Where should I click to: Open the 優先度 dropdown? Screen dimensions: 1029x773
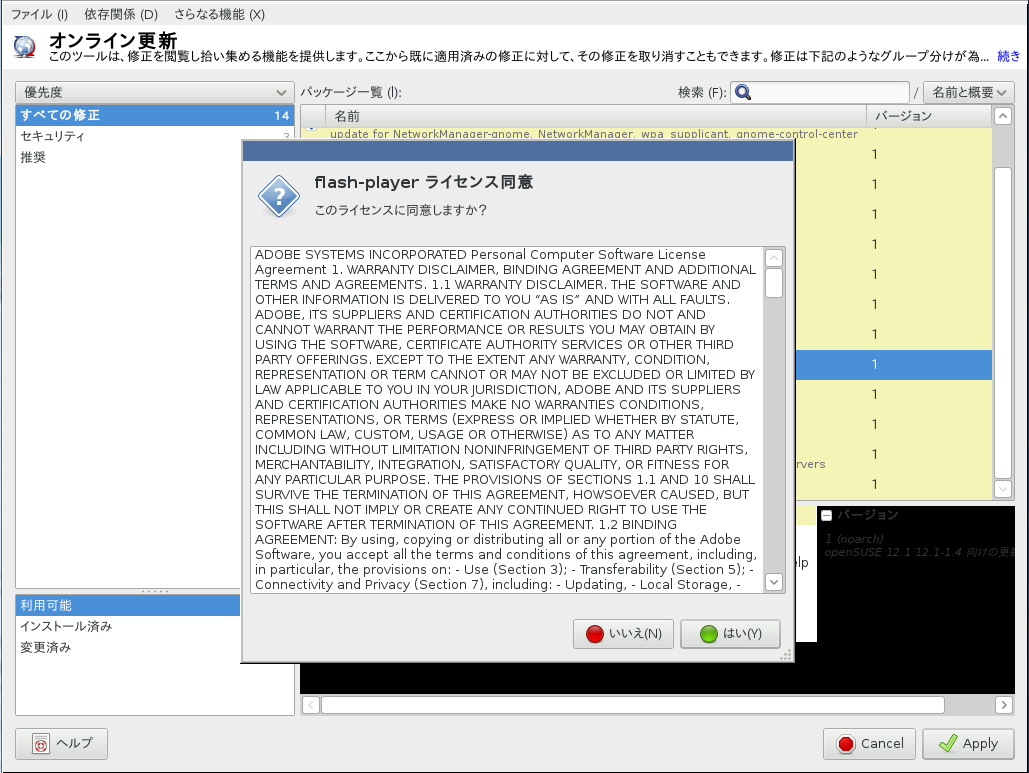click(x=154, y=93)
